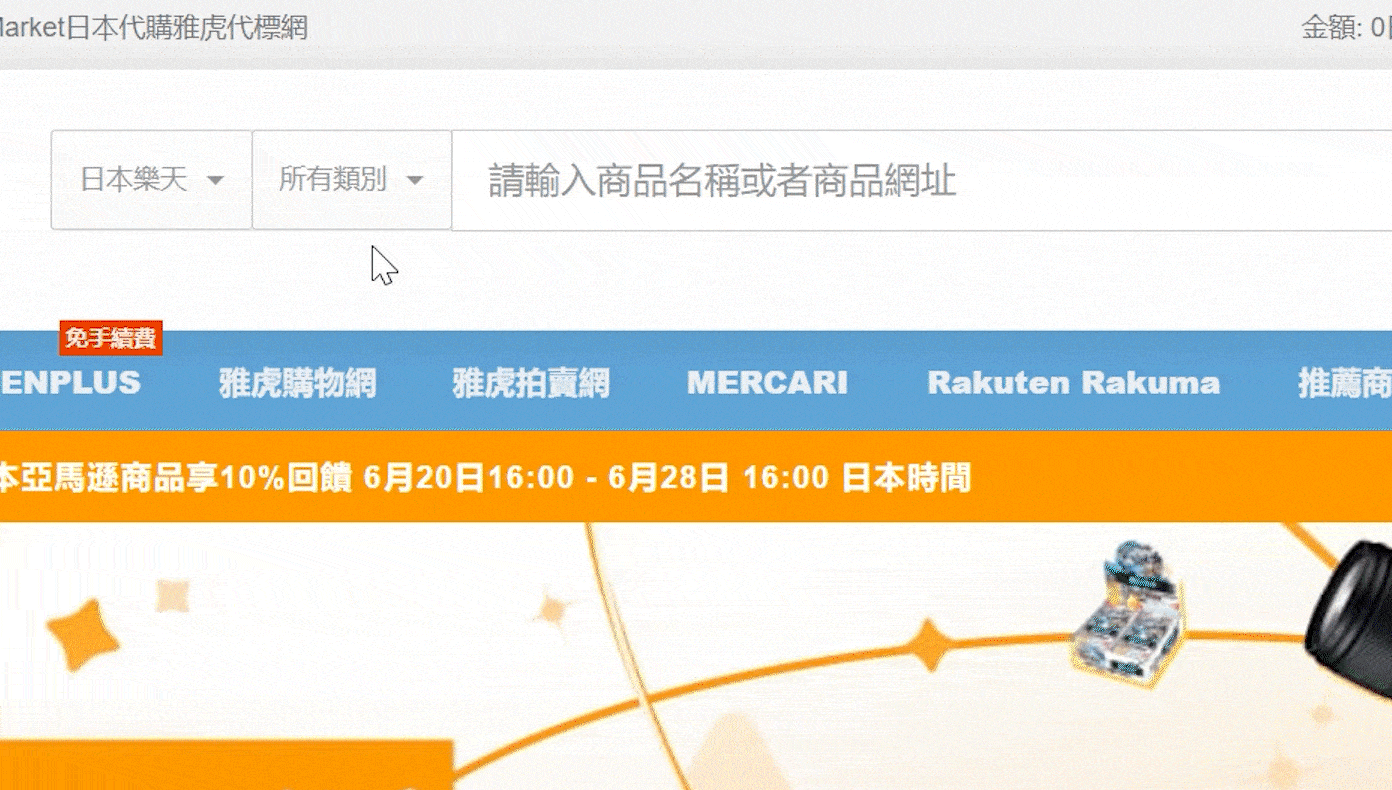This screenshot has height=790, width=1392.
Task: Click the 免手續費 red badge
Action: tap(111, 338)
